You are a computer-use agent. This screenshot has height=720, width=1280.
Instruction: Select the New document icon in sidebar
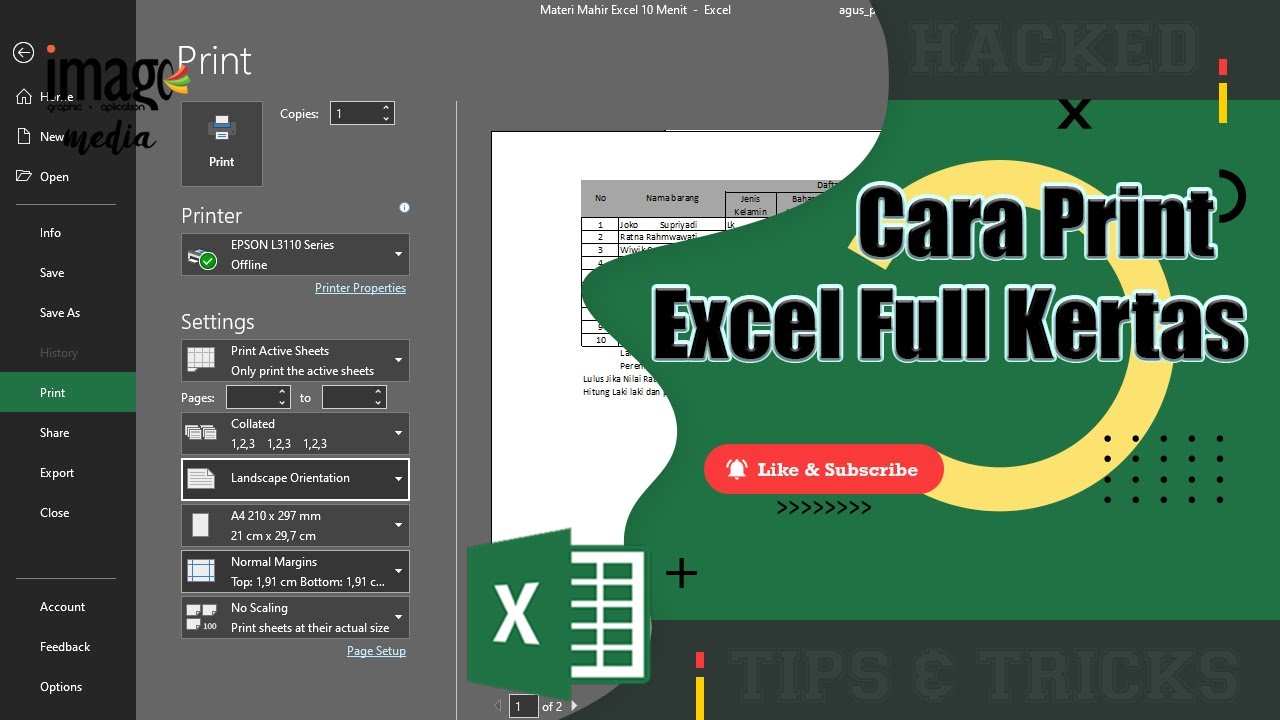(x=25, y=136)
